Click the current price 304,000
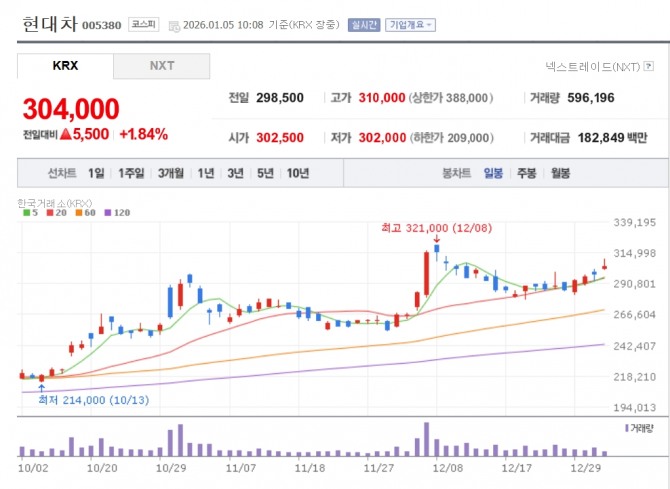This screenshot has width=670, height=489. pyautogui.click(x=71, y=109)
